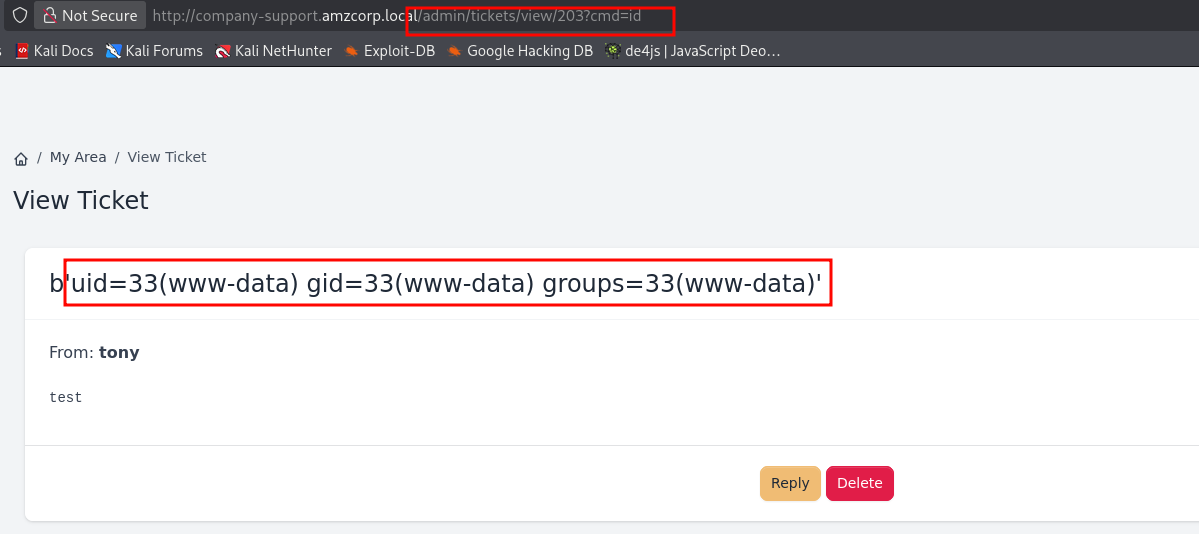Screen dimensions: 1199x534
Task: Click the sender name tony
Action: (x=119, y=353)
